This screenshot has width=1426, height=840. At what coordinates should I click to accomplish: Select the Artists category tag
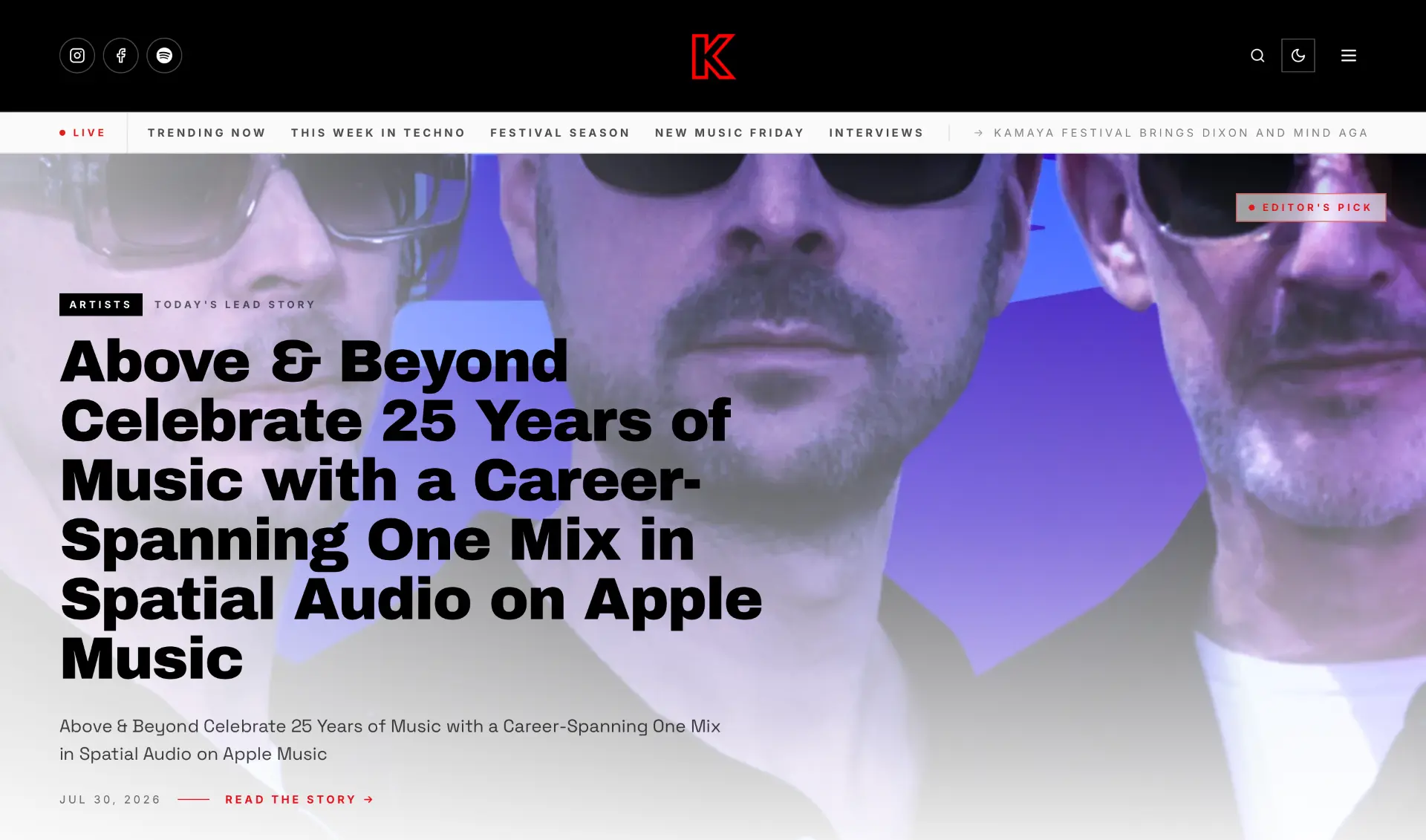tap(101, 305)
